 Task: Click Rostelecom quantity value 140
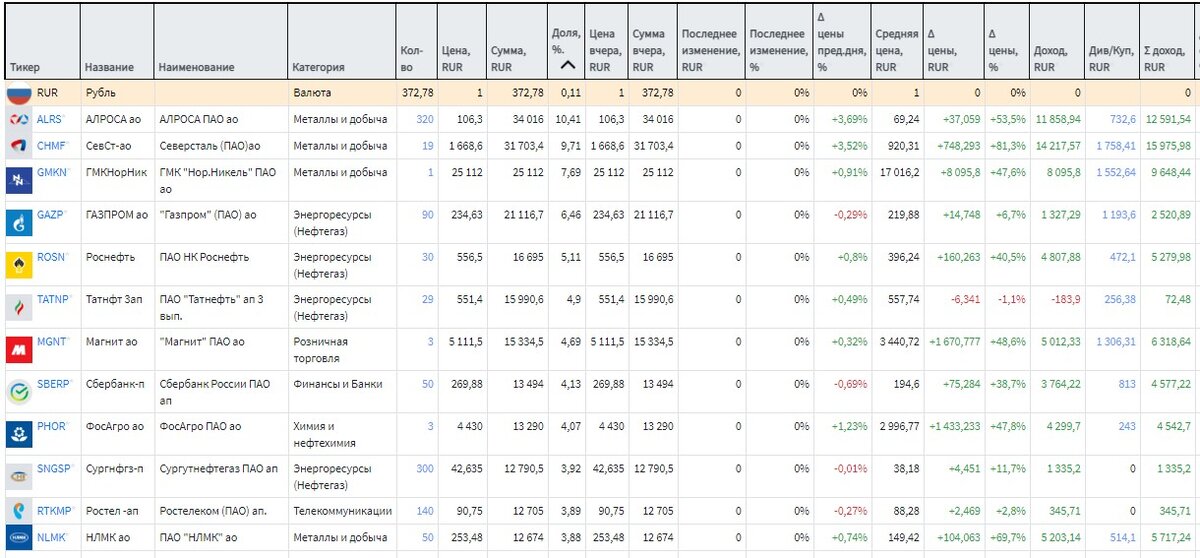pos(425,511)
